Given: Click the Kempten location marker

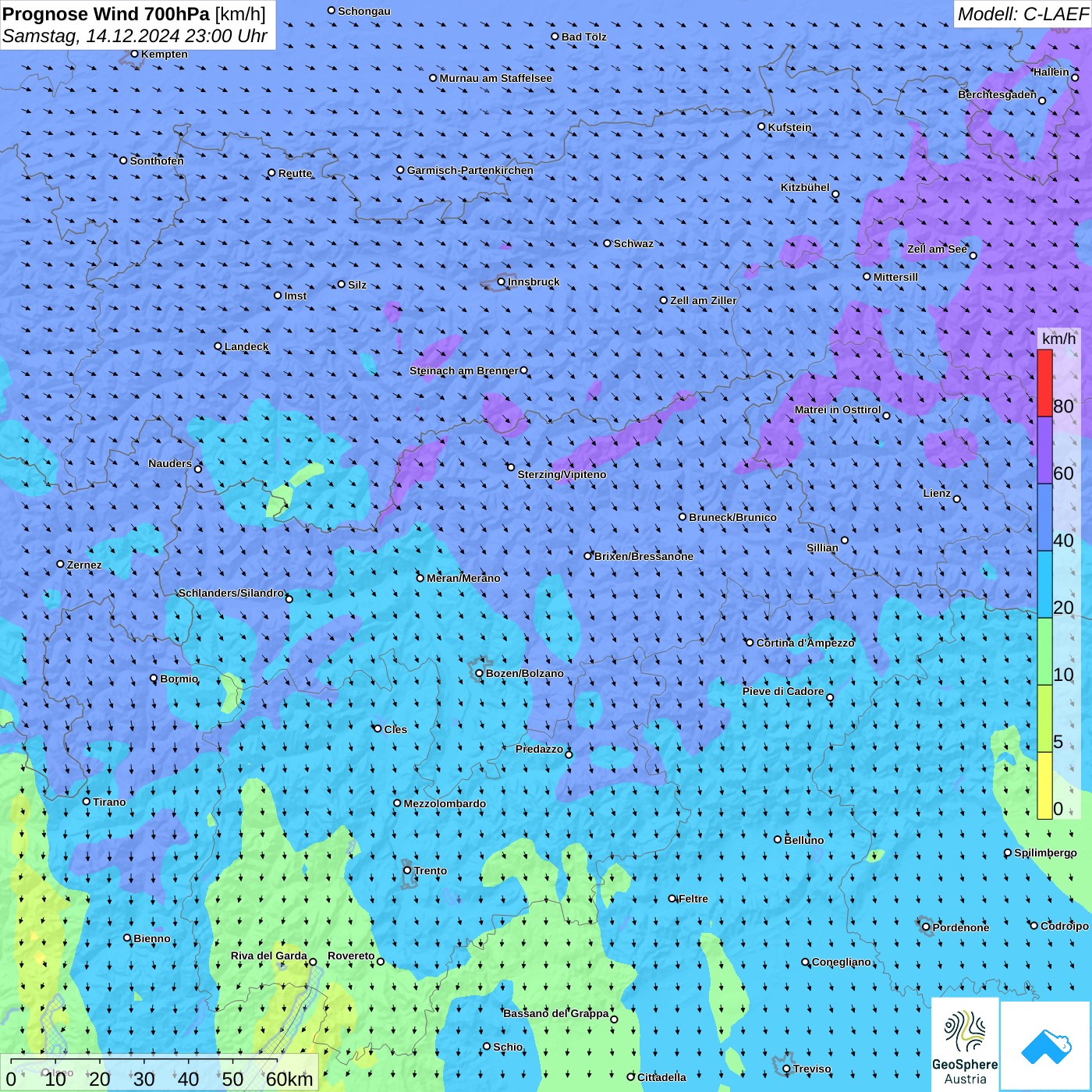Looking at the screenshot, I should [134, 54].
